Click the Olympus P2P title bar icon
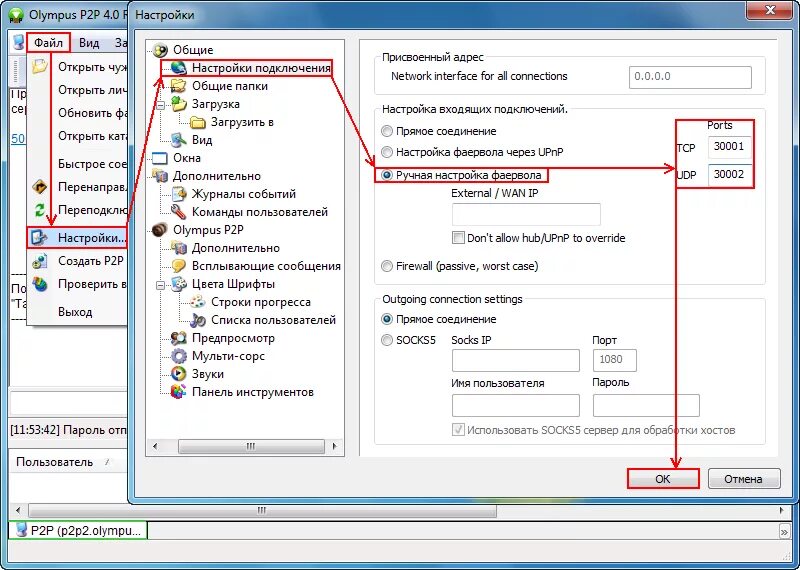Viewport: 800px width, 570px height. (x=17, y=15)
